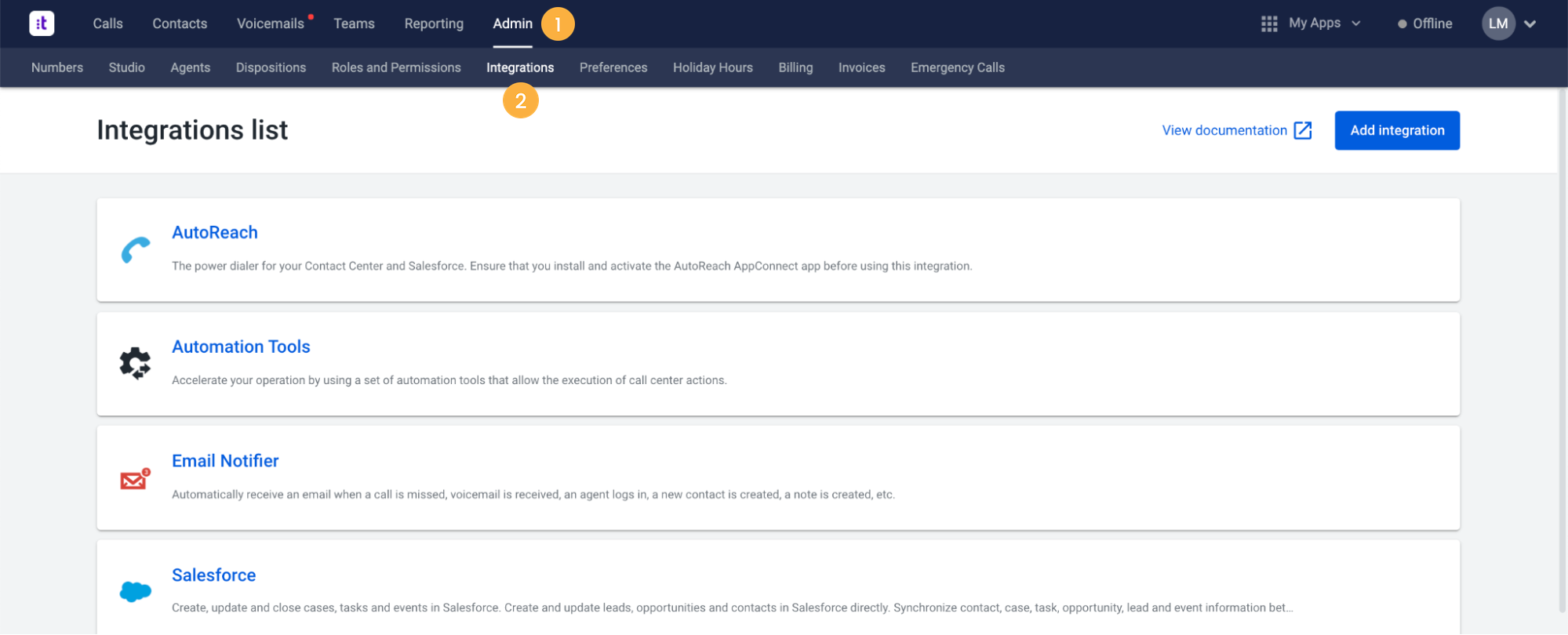Switch to Roles and Permissions tab
This screenshot has height=635, width=1568.
click(x=396, y=67)
